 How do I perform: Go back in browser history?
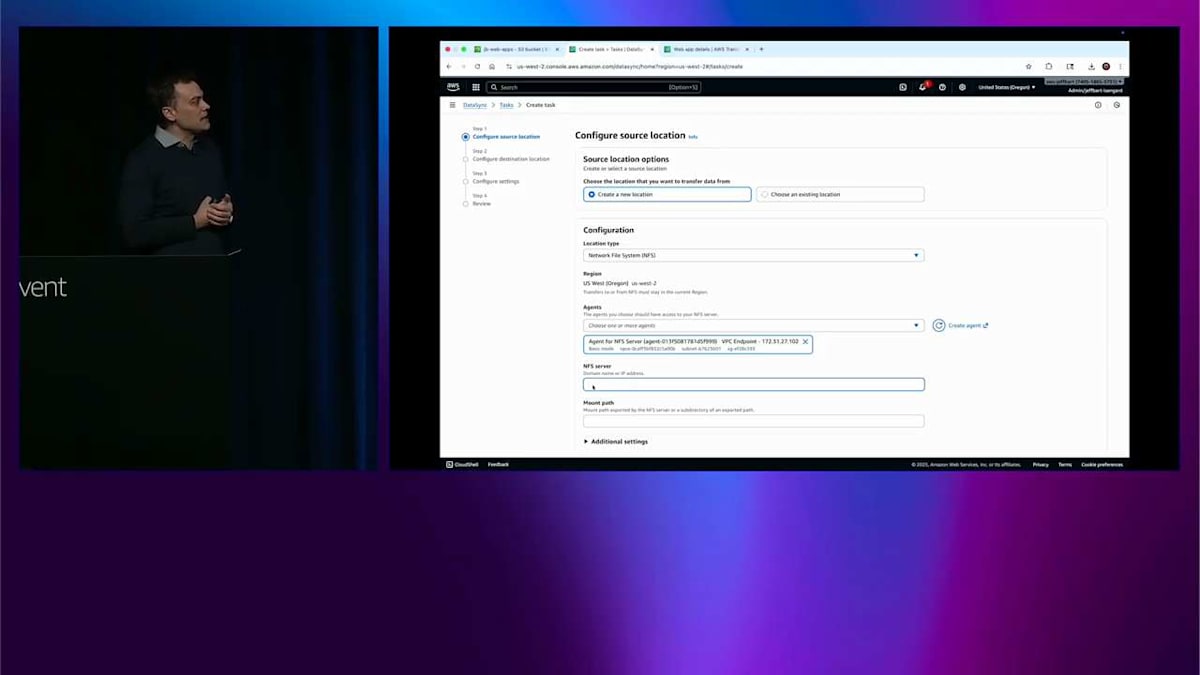pos(449,67)
